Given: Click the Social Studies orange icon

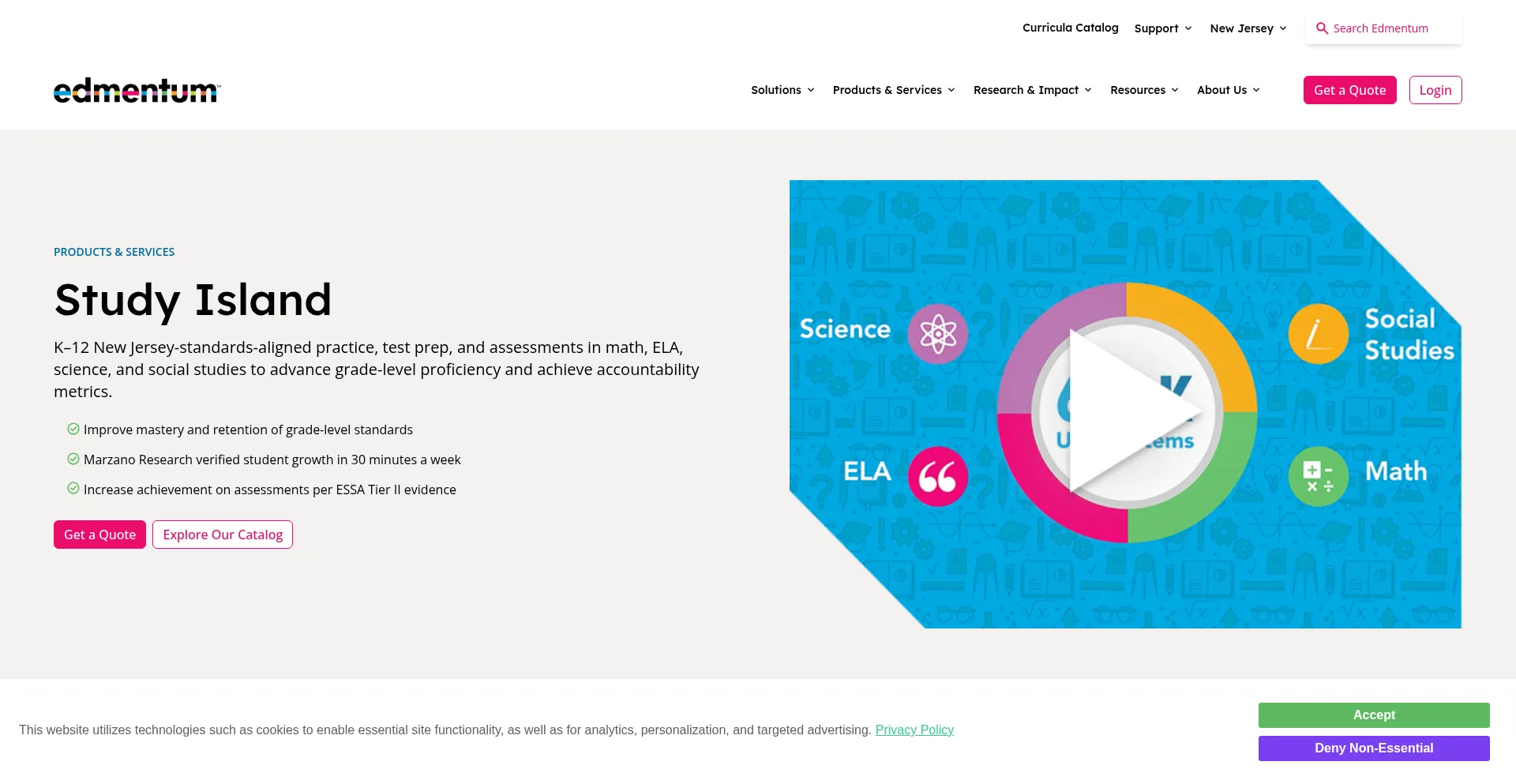Looking at the screenshot, I should tap(1318, 334).
